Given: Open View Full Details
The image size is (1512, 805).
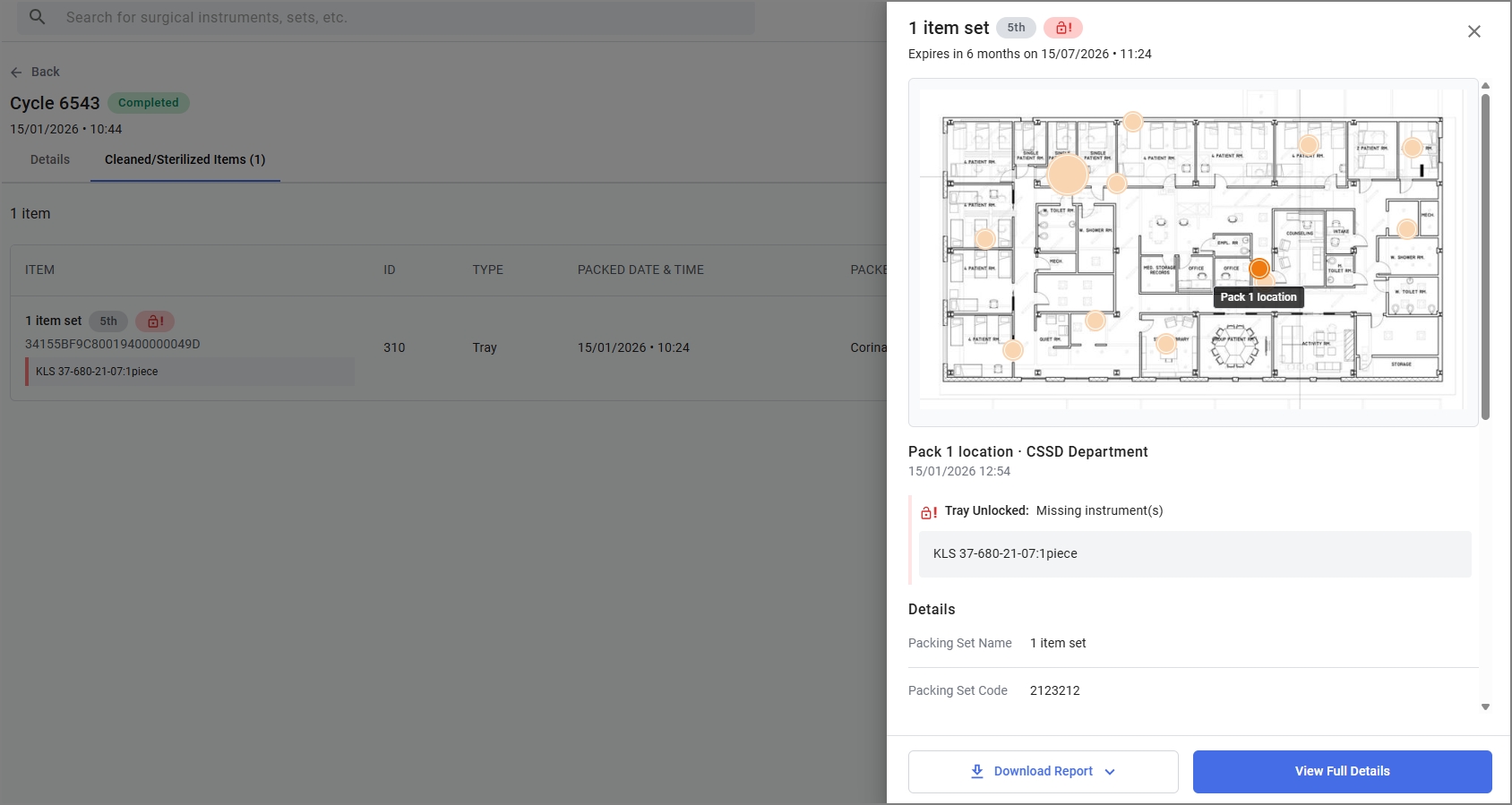Looking at the screenshot, I should pos(1342,771).
